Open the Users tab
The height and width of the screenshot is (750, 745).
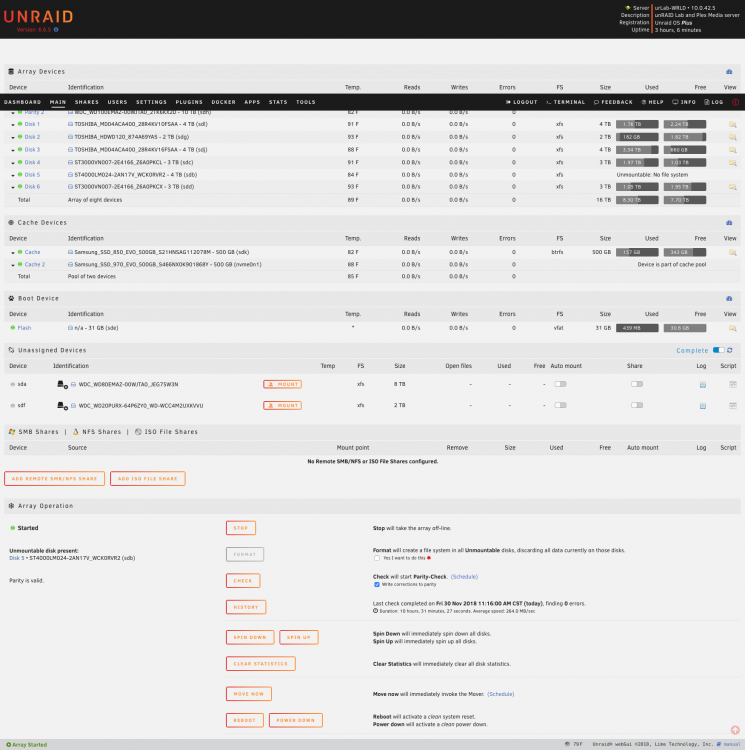pos(117,102)
